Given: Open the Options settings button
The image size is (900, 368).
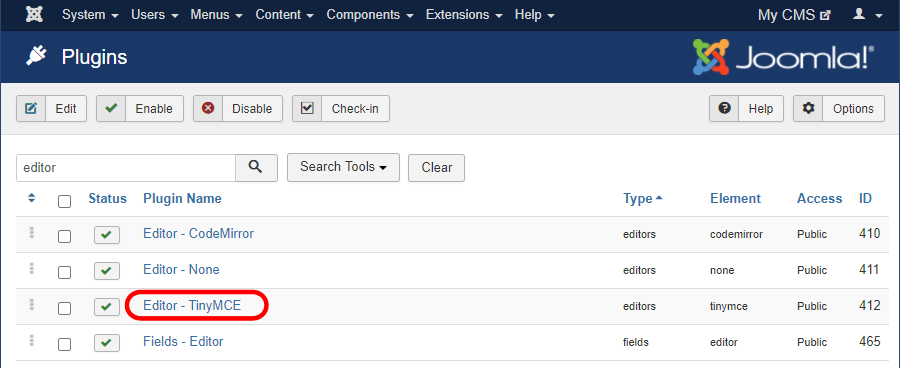Looking at the screenshot, I should [x=839, y=109].
